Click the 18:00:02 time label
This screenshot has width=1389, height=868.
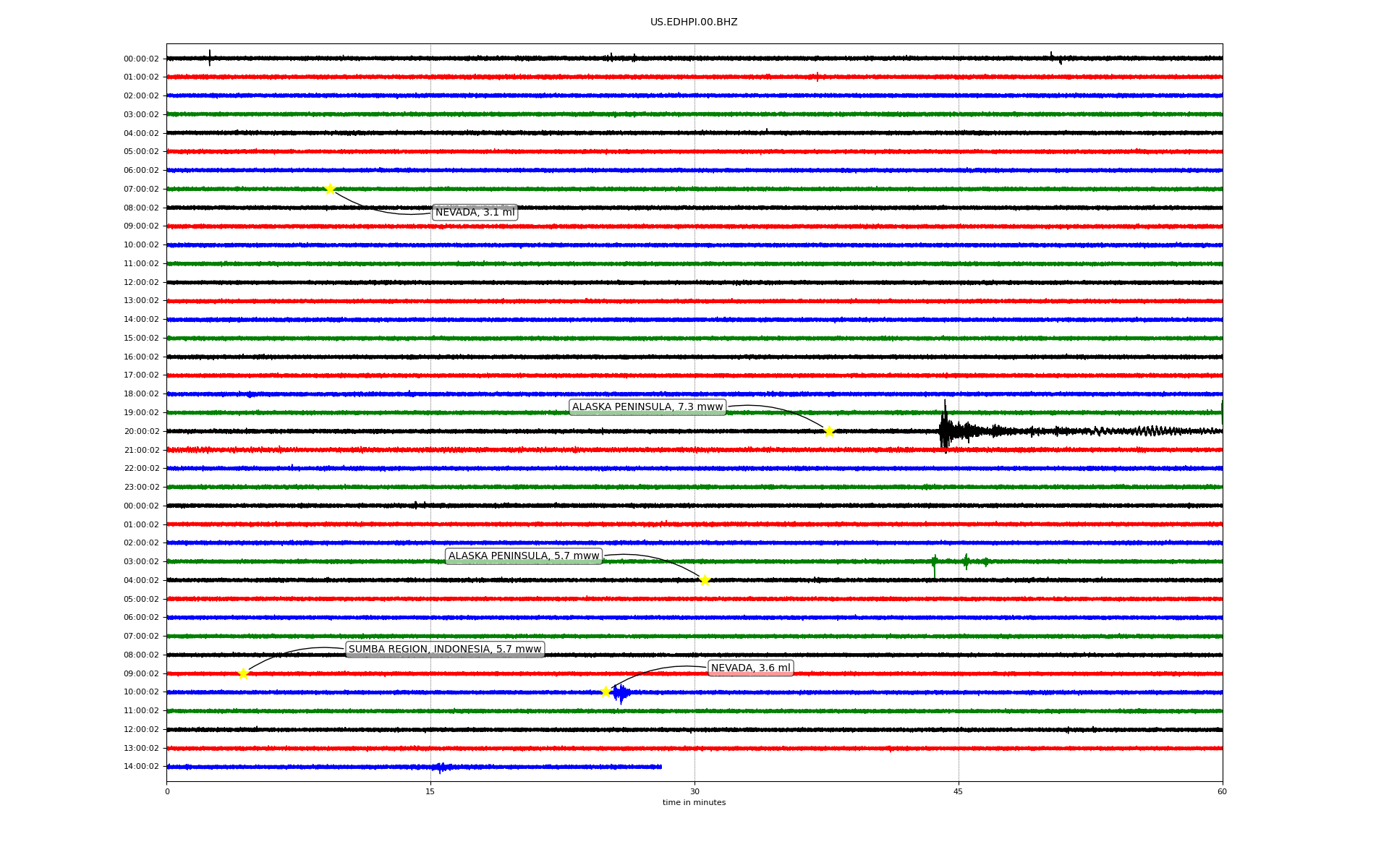click(141, 394)
